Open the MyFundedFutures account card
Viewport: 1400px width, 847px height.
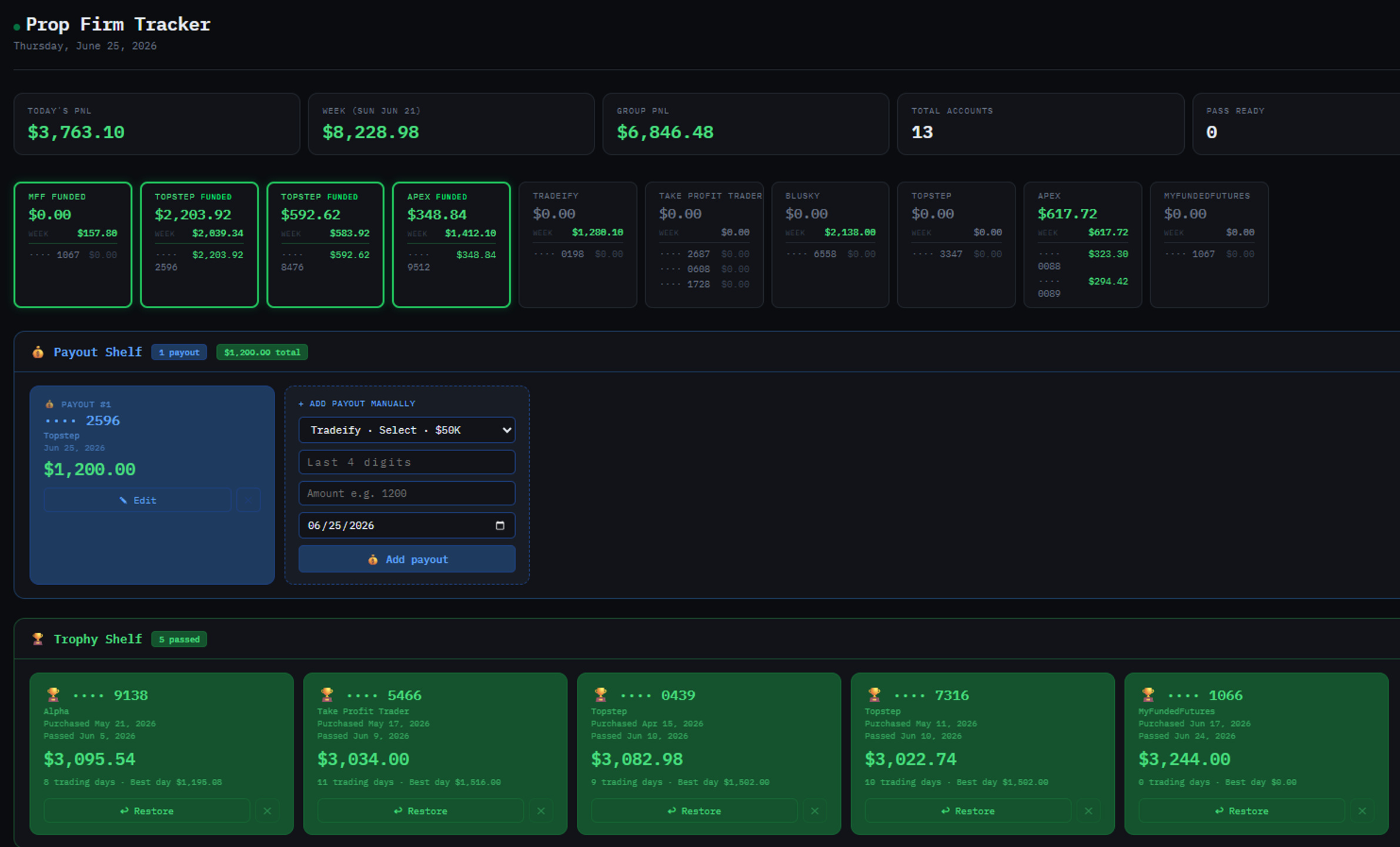(1209, 245)
